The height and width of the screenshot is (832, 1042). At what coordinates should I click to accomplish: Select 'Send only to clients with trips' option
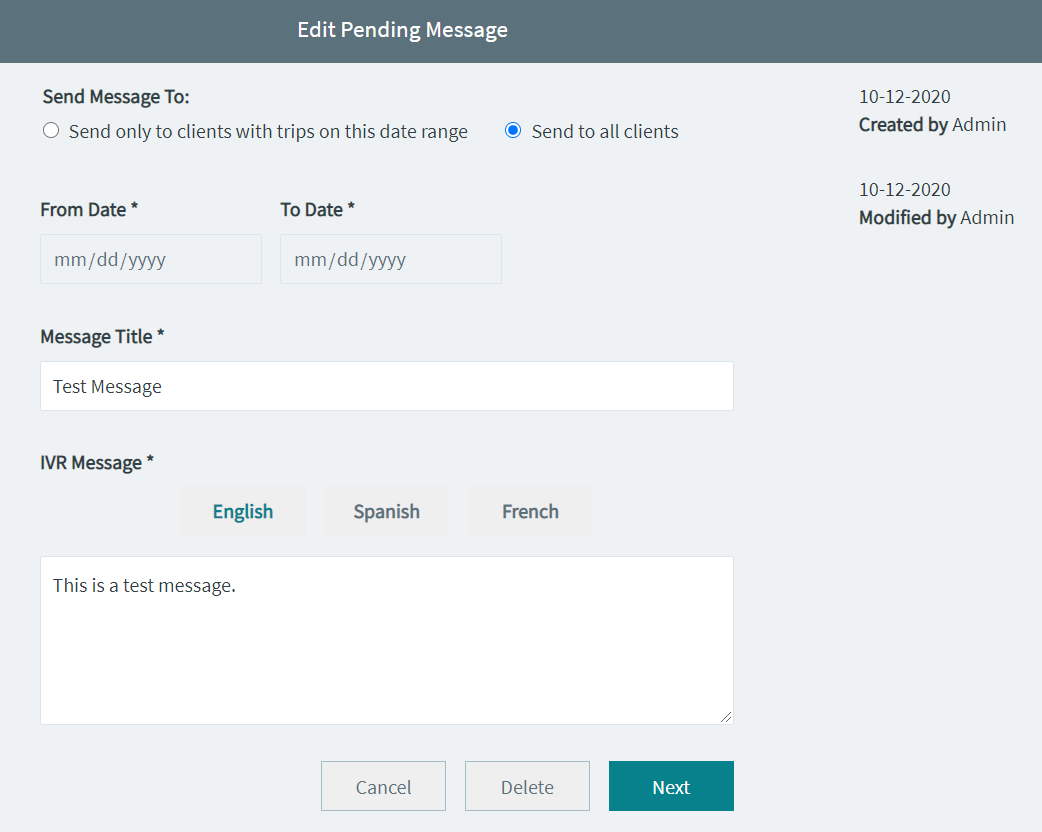point(50,130)
